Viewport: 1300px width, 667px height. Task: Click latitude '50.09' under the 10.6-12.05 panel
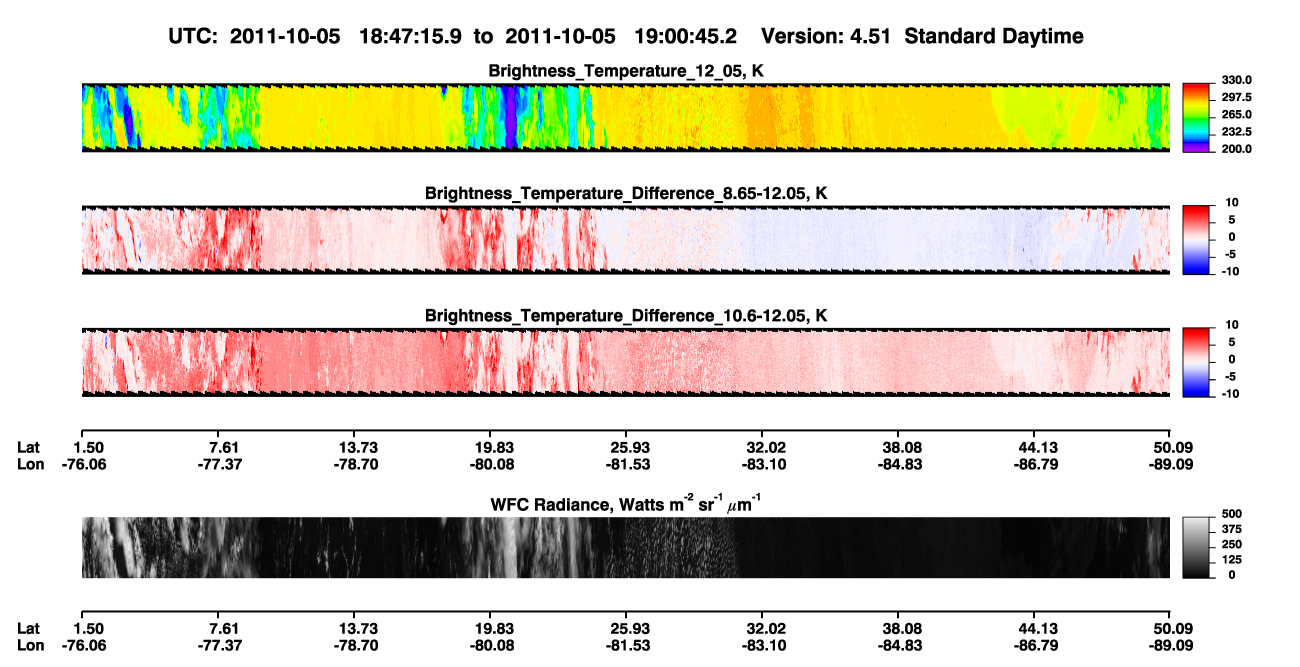1169,447
